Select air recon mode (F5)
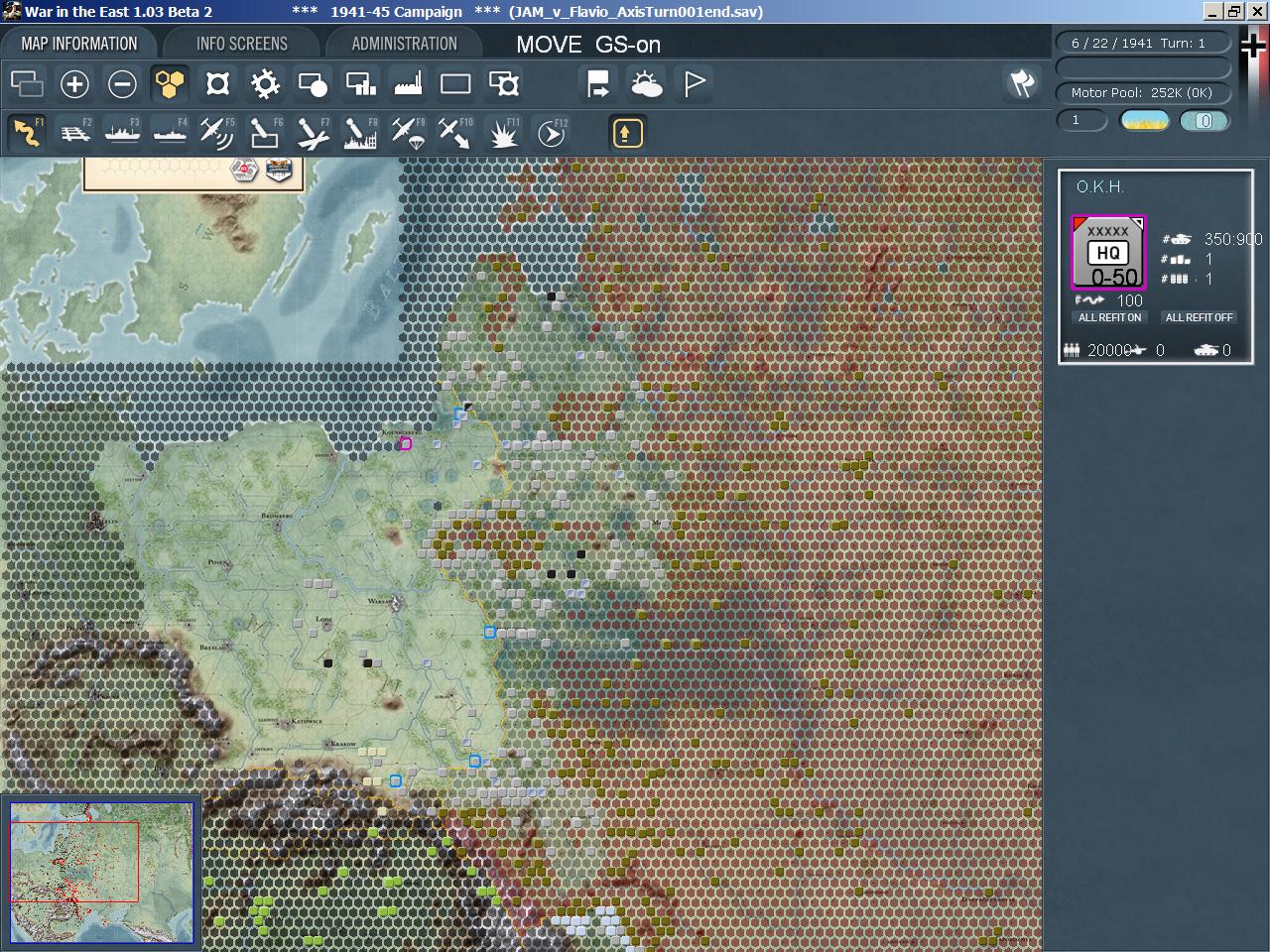The height and width of the screenshot is (952, 1270). click(x=217, y=133)
